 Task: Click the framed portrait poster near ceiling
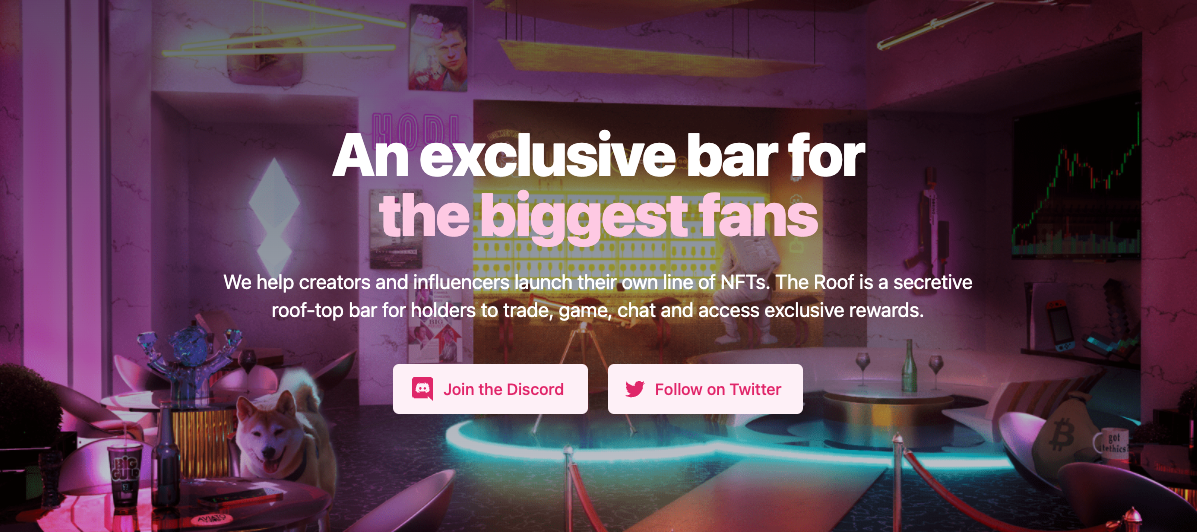(438, 48)
